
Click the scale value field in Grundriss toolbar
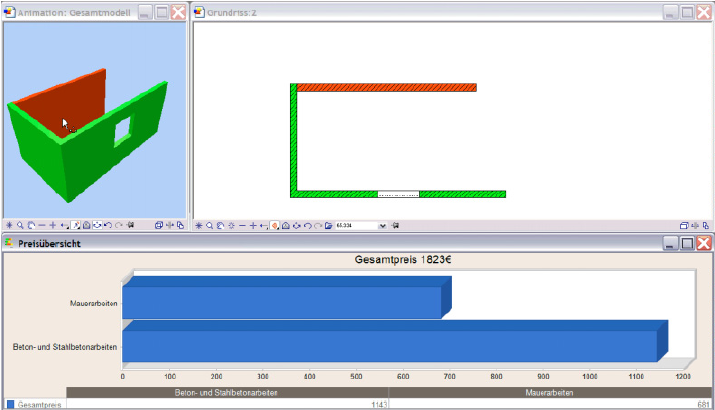(x=355, y=226)
